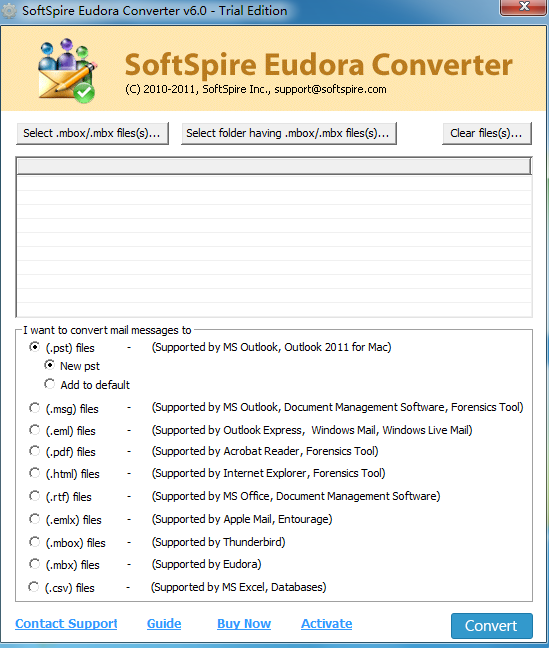Click text Supported by MS Outlook, Outlook 2011 for Mac

pos(271,347)
